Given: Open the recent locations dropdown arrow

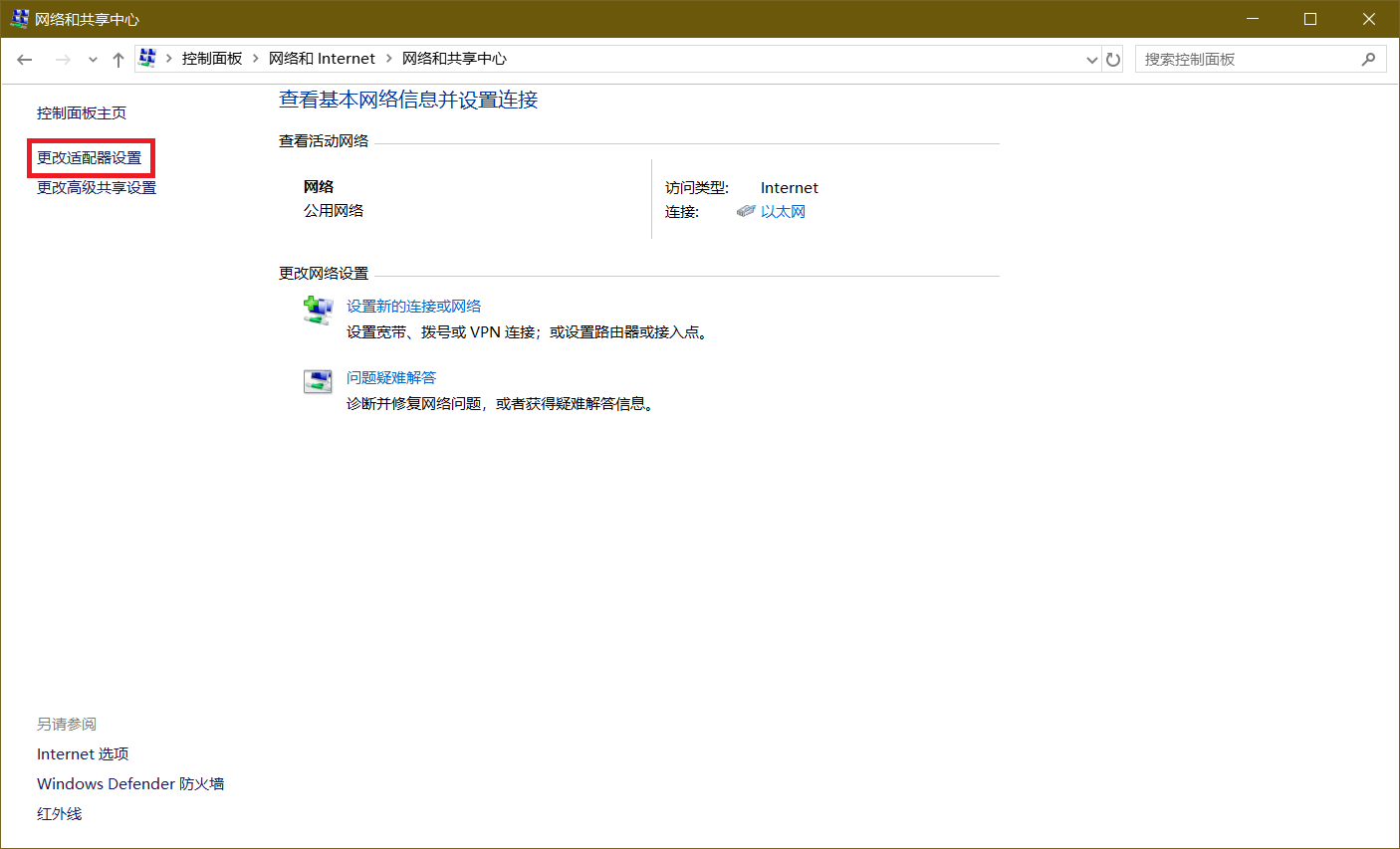Looking at the screenshot, I should pyautogui.click(x=93, y=60).
